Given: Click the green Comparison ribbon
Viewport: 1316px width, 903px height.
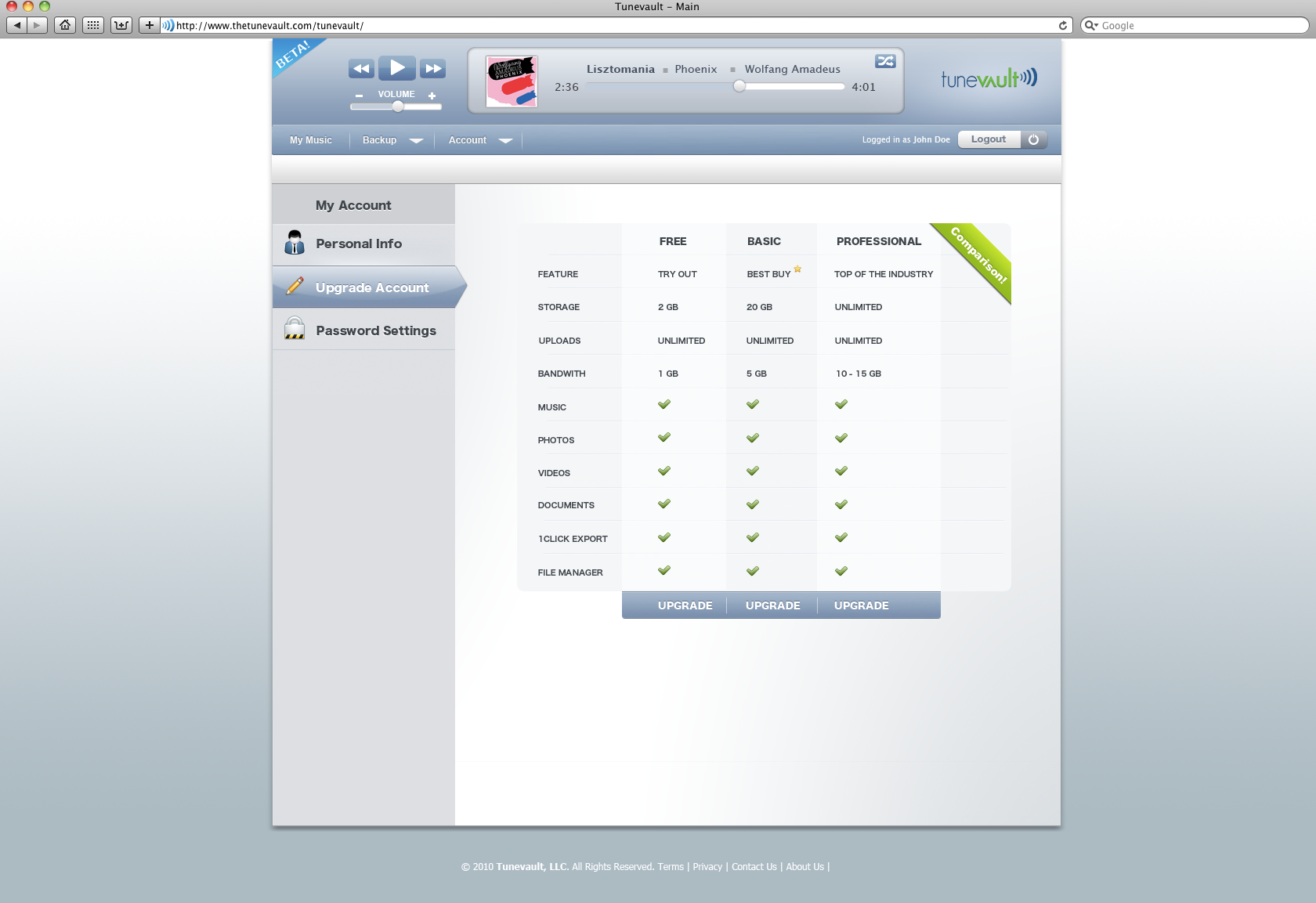Looking at the screenshot, I should [978, 256].
